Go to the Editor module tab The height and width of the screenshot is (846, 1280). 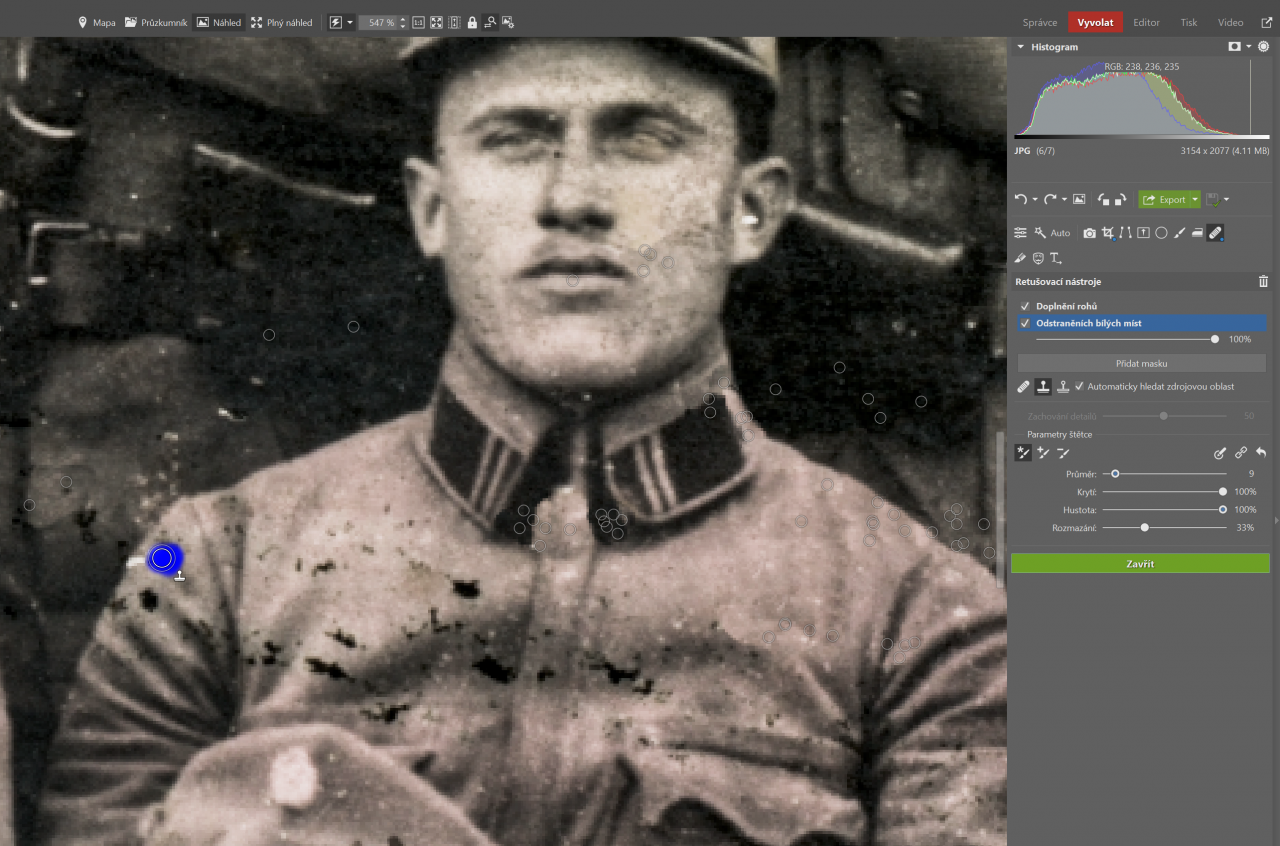[x=1146, y=22]
